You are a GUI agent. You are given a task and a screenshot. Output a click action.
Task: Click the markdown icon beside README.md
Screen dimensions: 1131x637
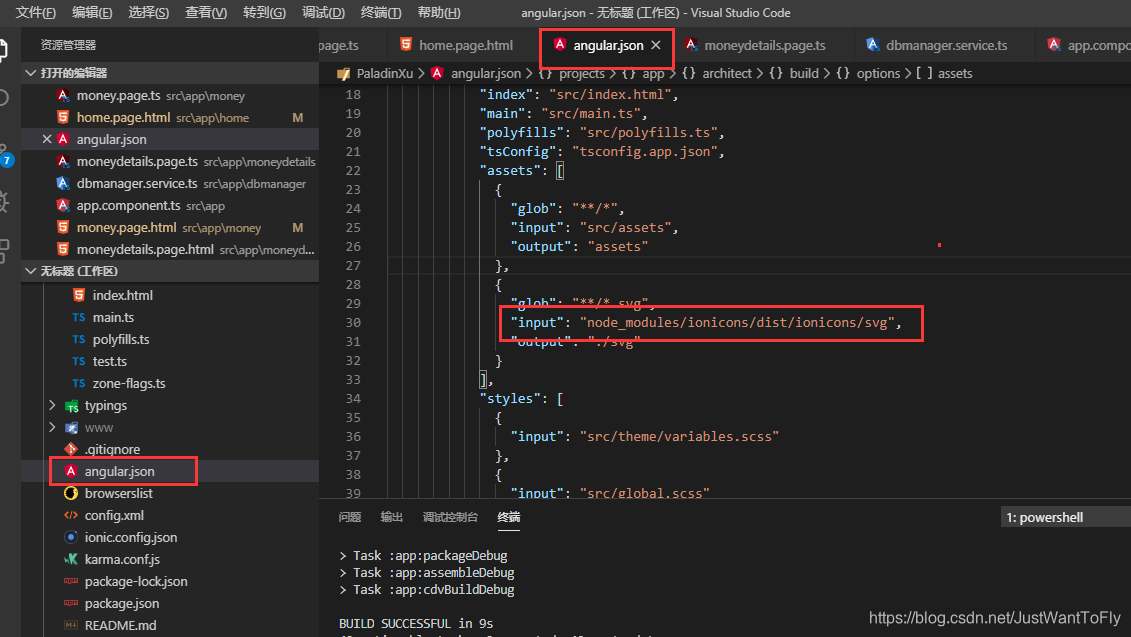71,625
